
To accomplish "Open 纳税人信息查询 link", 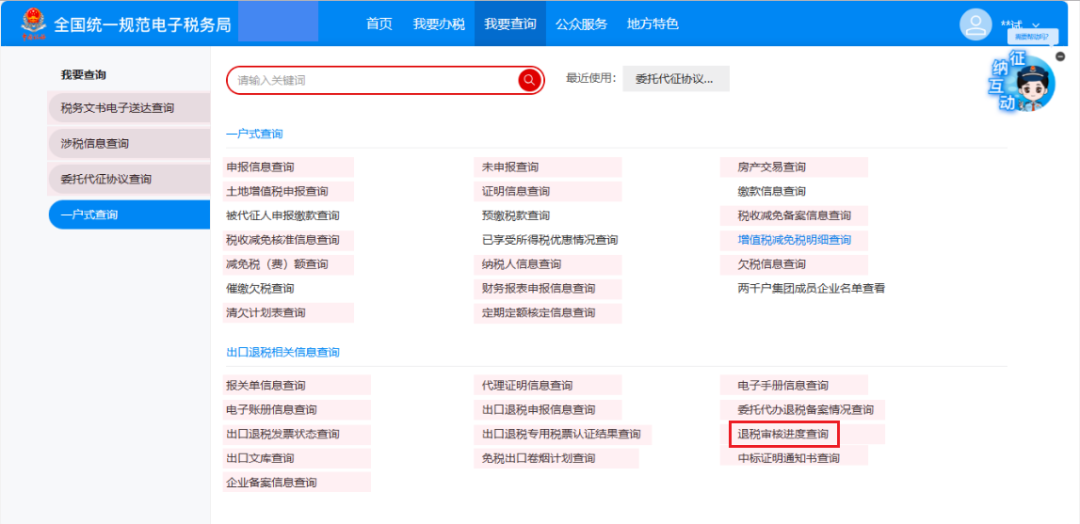I will click(521, 265).
